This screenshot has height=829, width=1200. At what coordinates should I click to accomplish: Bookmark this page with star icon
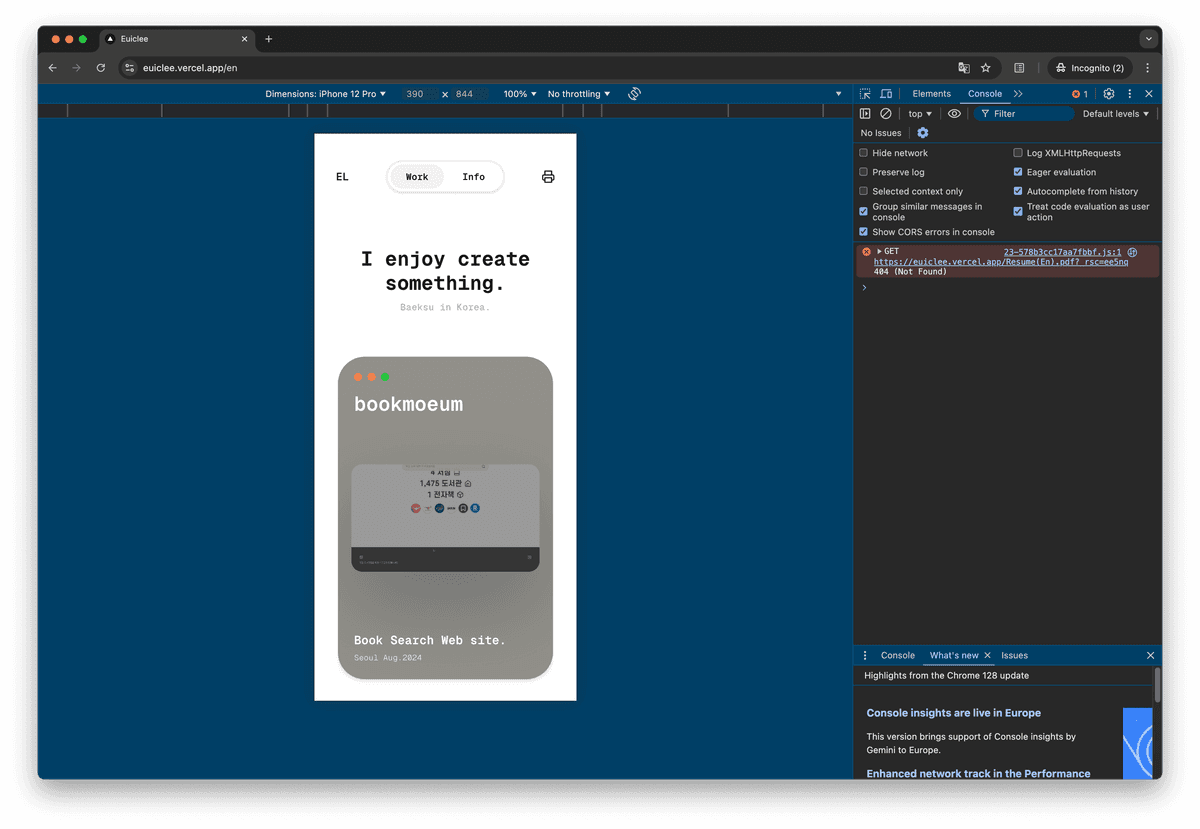986,68
